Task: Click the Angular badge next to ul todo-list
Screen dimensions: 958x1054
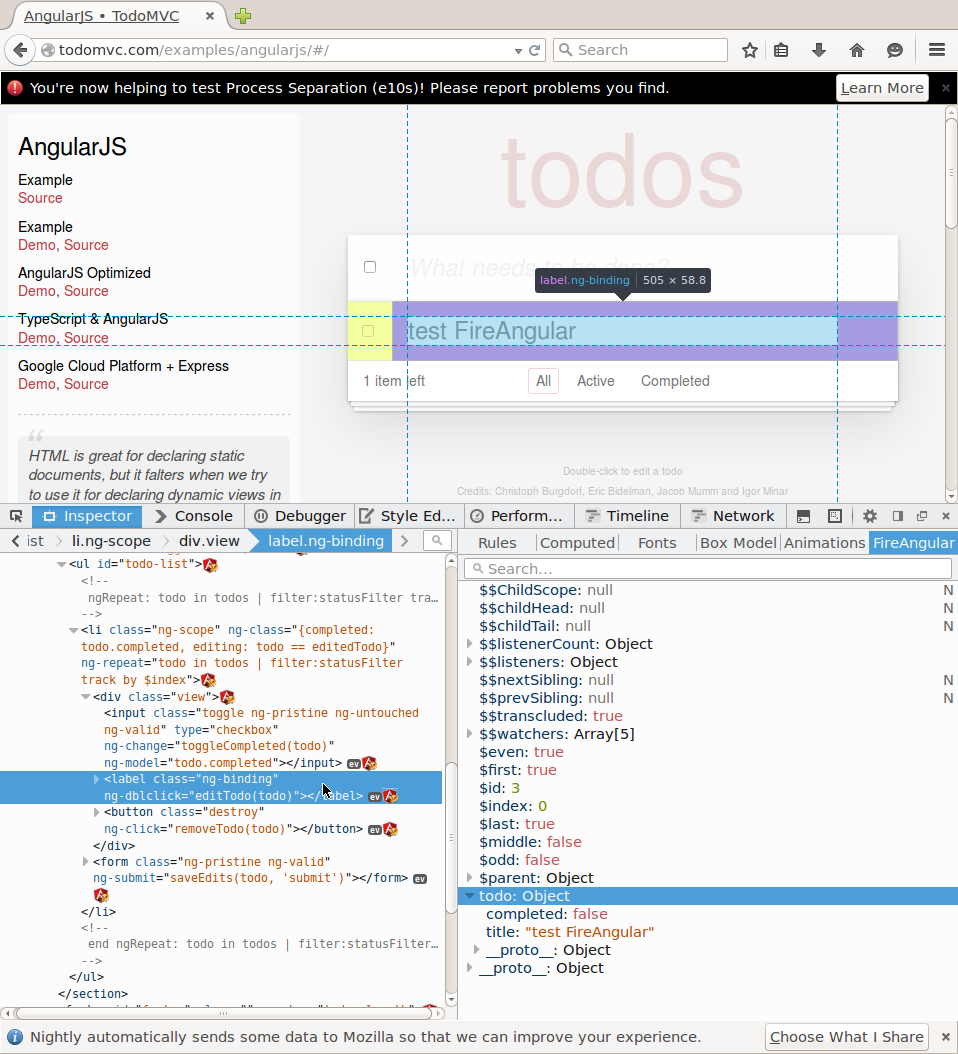Action: tap(210, 565)
